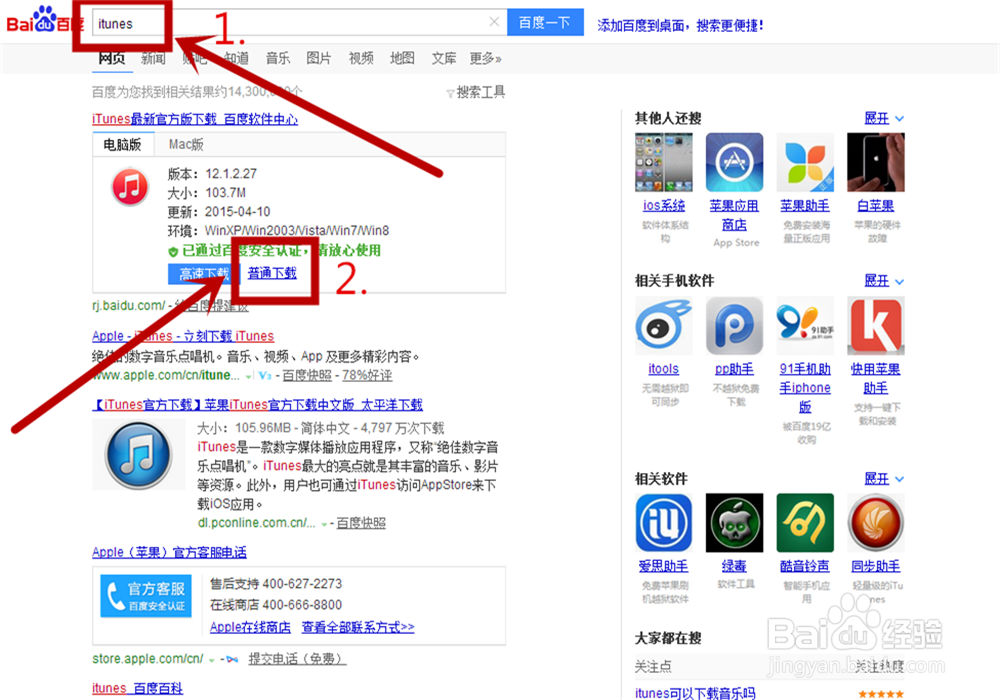Screen dimensions: 1000x700
Task: Click the 白苹果 phone thumbnail
Action: (876, 162)
